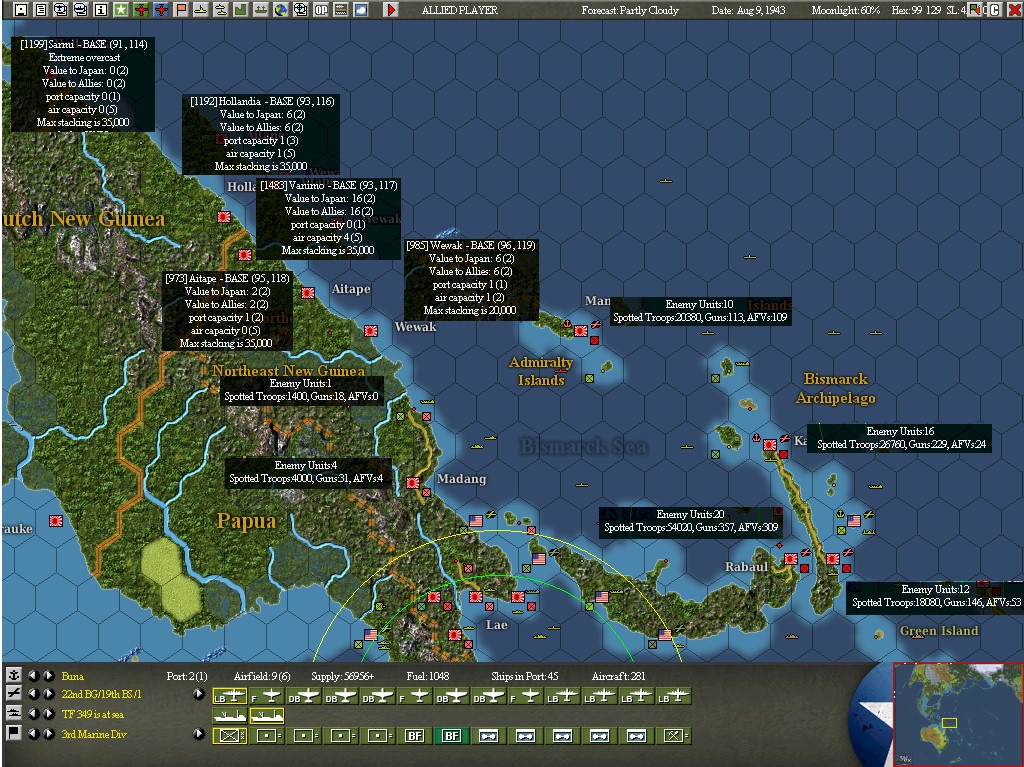
Task: Click the 'Forecast: Partly Cloudy' status text
Action: click(630, 10)
